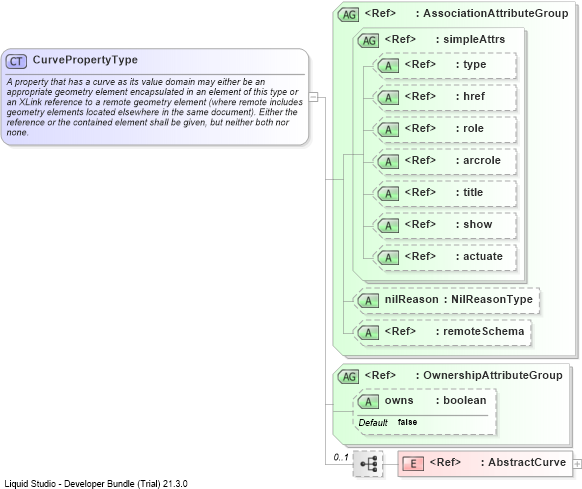Click AG icon of OwnershipAttributeGroup

pyautogui.click(x=349, y=376)
